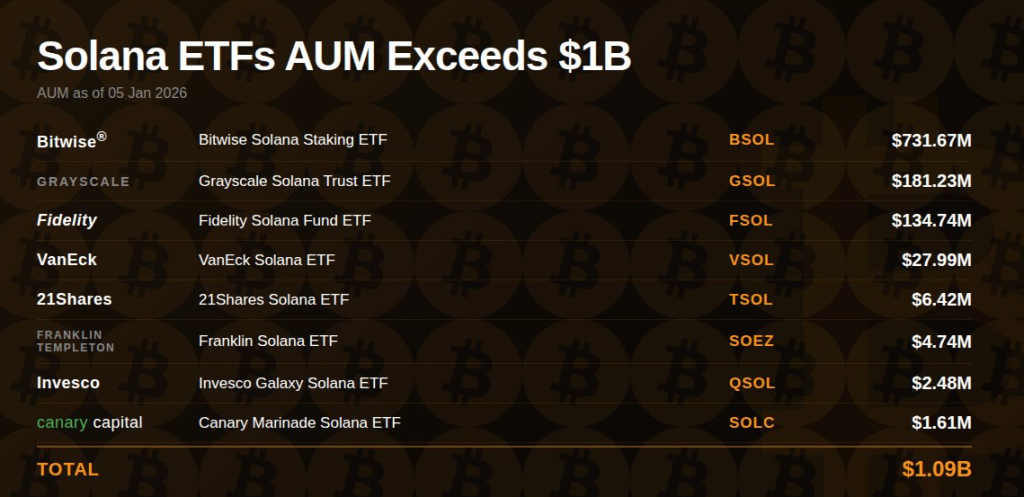Click the Invesco Galaxy Solana ETF name
Viewport: 1024px width, 497px height.
click(x=293, y=383)
